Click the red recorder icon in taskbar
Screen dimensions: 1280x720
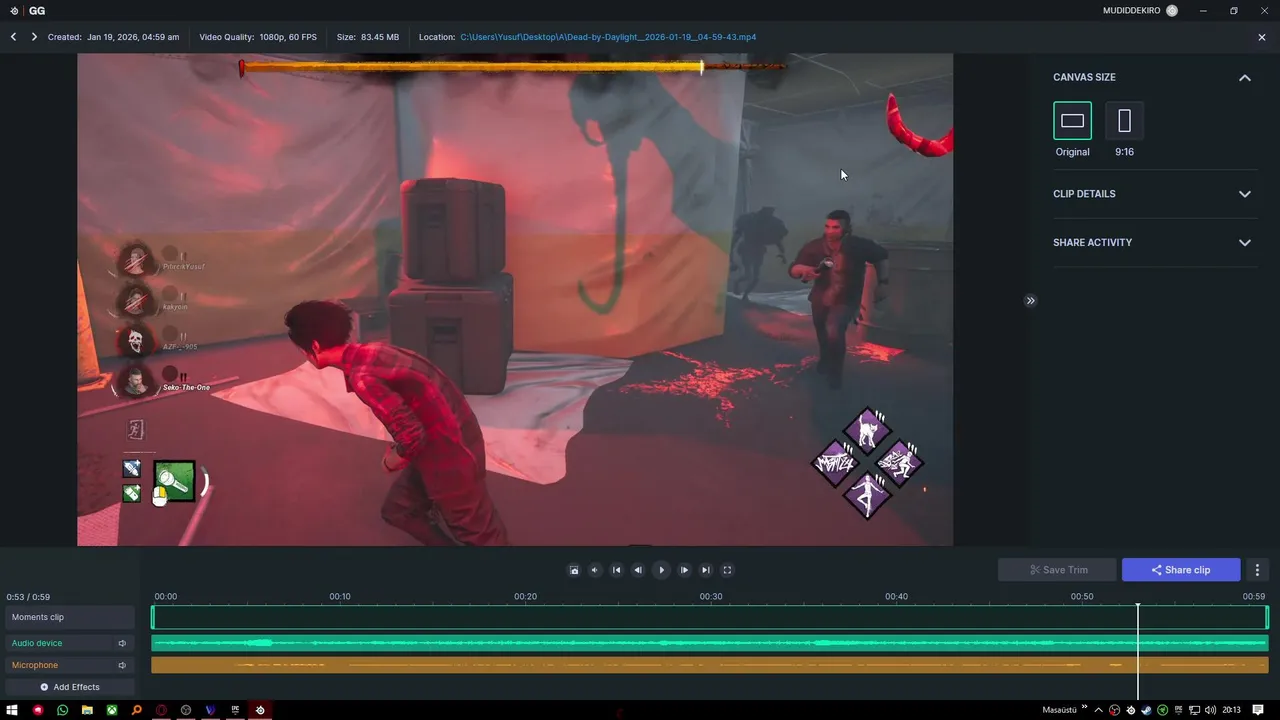click(38, 710)
